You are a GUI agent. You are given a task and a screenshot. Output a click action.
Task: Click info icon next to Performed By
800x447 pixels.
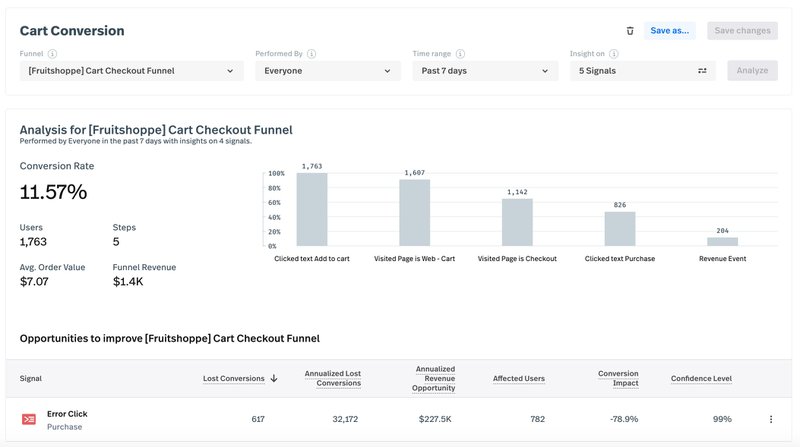pos(313,54)
